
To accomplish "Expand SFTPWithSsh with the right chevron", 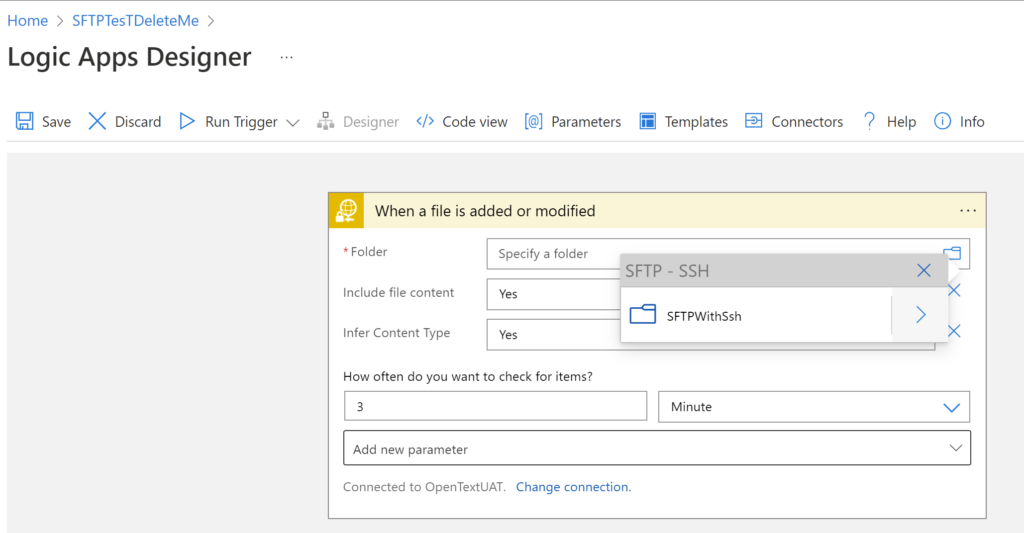I will pyautogui.click(x=920, y=315).
